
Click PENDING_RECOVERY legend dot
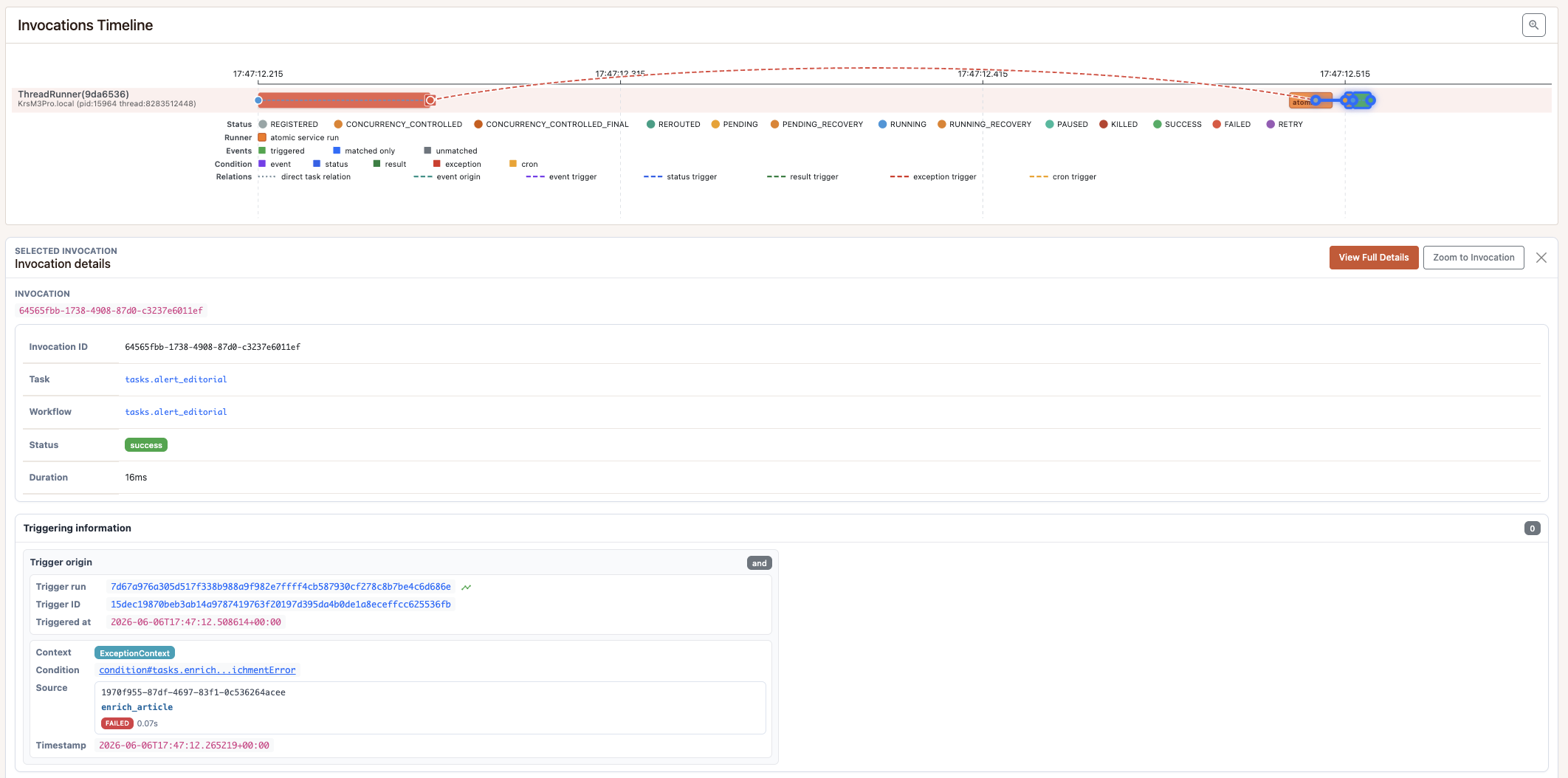pyautogui.click(x=774, y=124)
